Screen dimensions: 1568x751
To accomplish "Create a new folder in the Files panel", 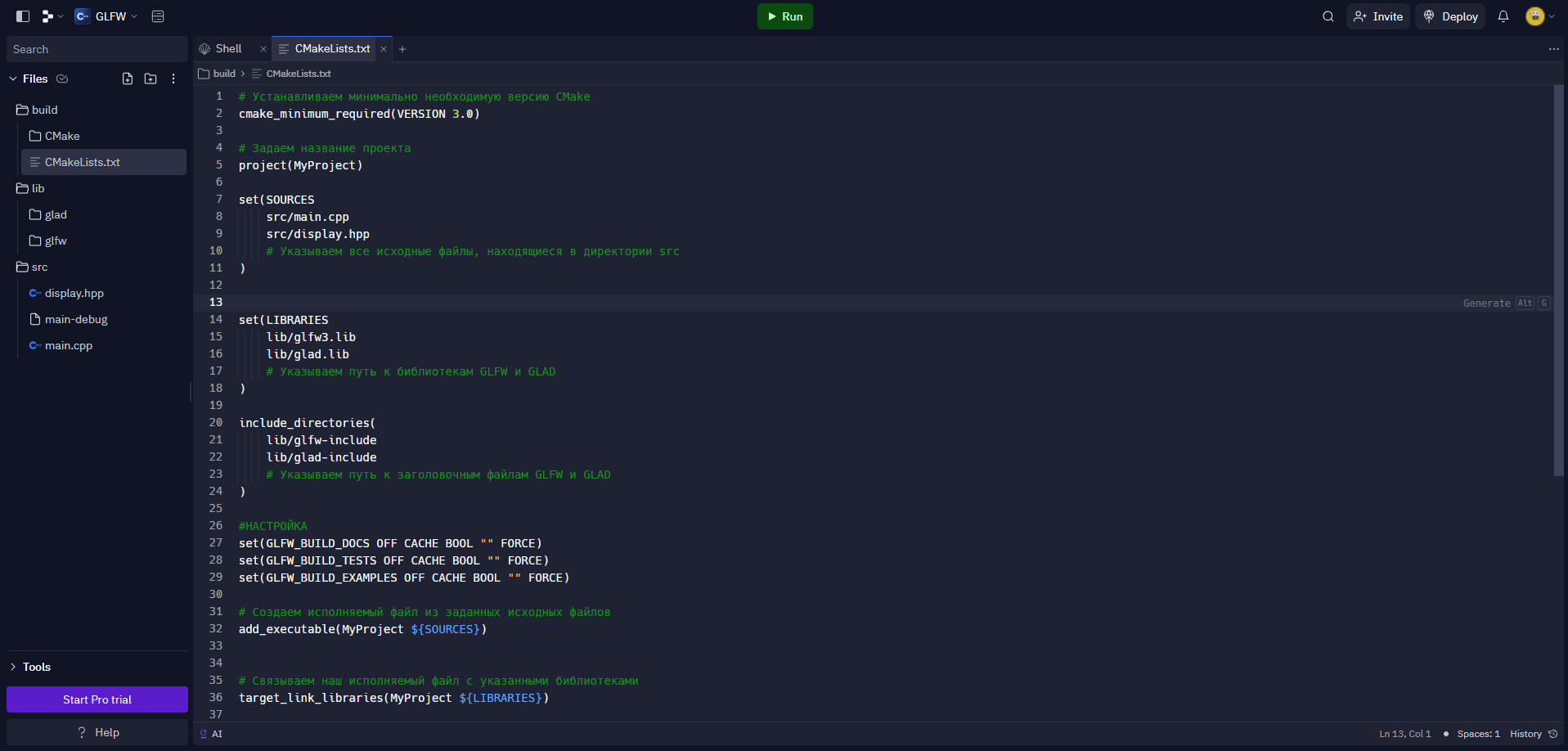I will pos(151,78).
